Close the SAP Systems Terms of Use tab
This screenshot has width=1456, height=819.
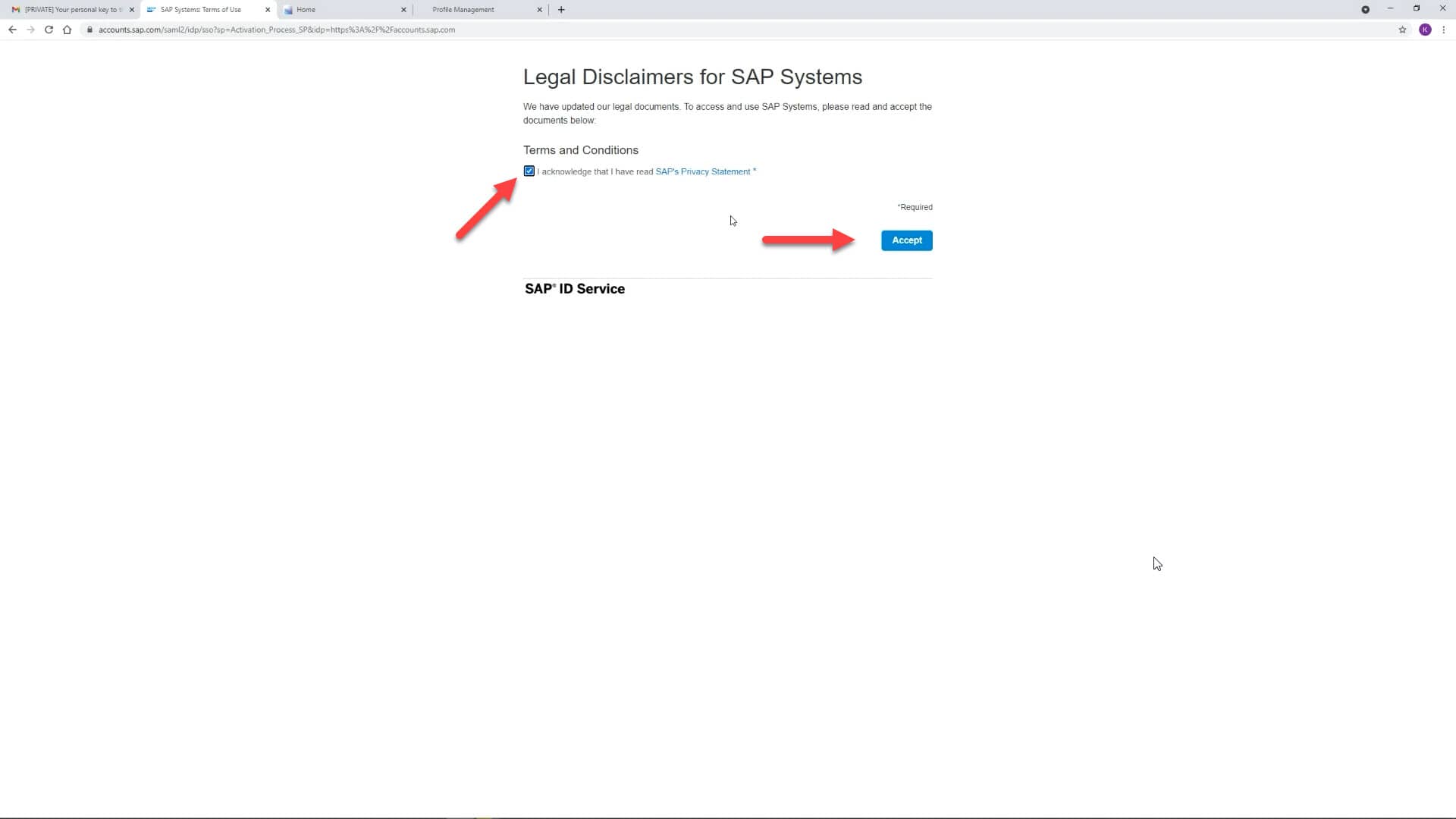pos(268,10)
